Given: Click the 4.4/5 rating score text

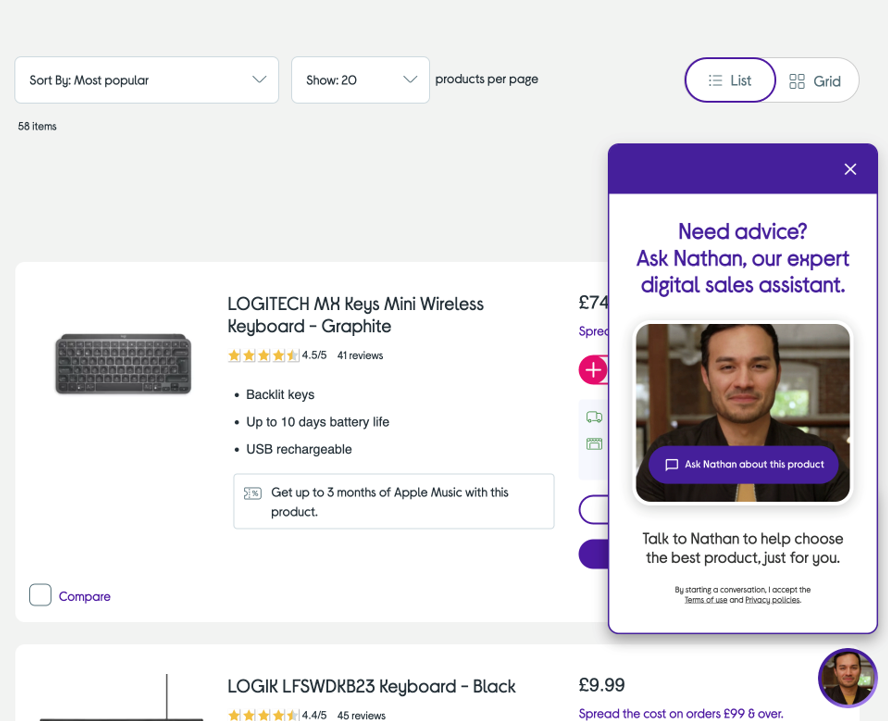Looking at the screenshot, I should click(x=314, y=716).
